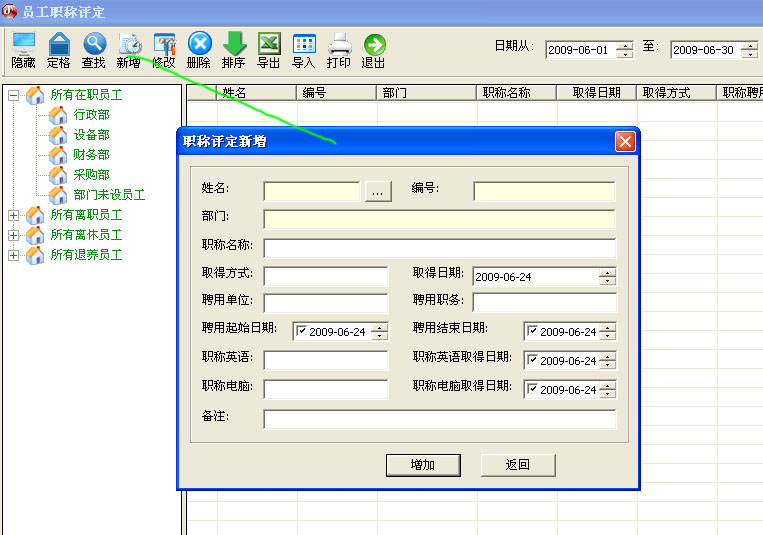Click the 姓名 input field

tap(311, 191)
